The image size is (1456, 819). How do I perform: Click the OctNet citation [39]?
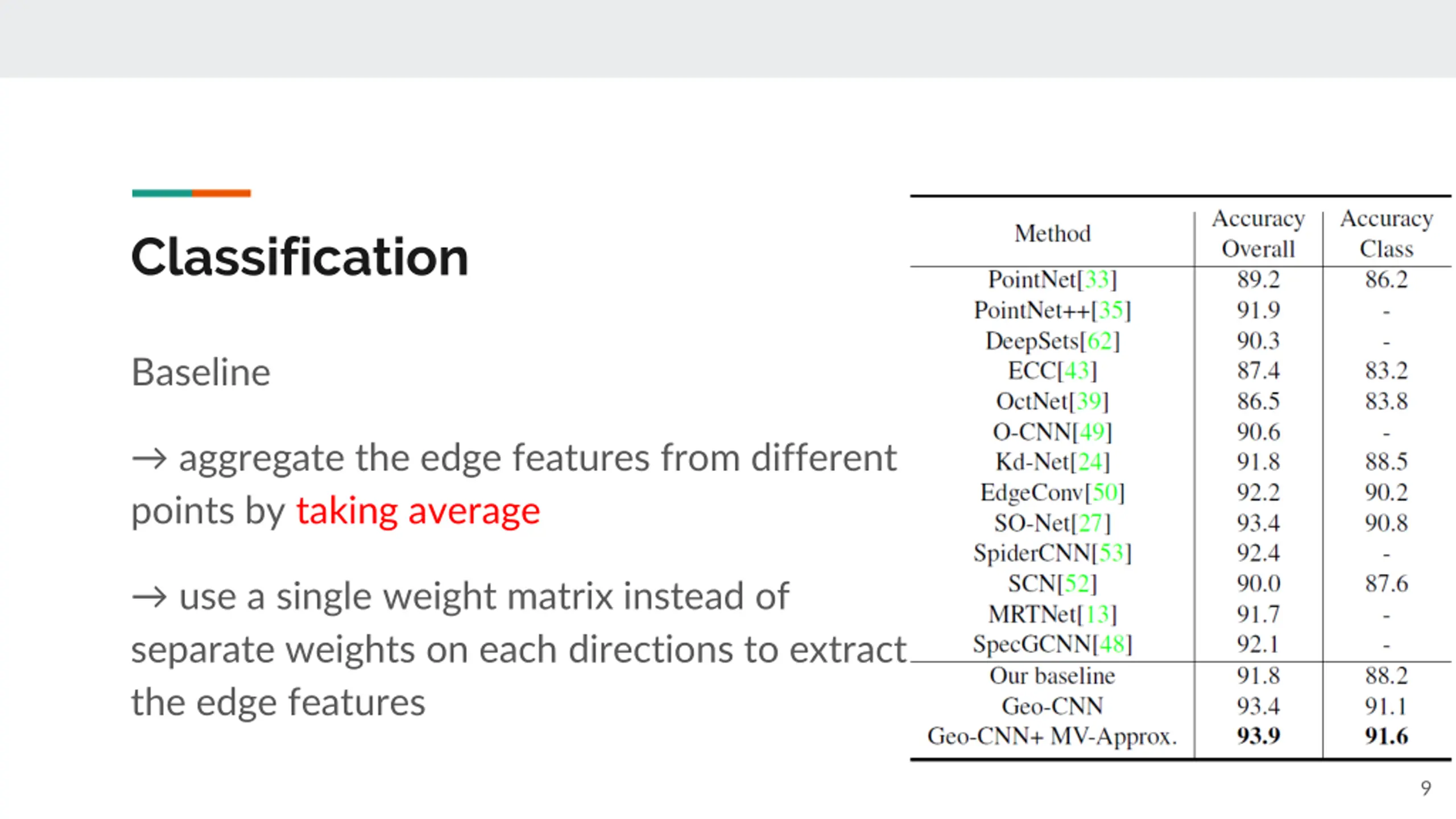(1089, 401)
